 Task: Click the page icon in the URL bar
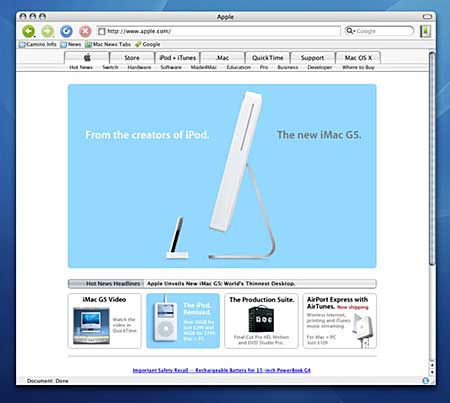[102, 31]
